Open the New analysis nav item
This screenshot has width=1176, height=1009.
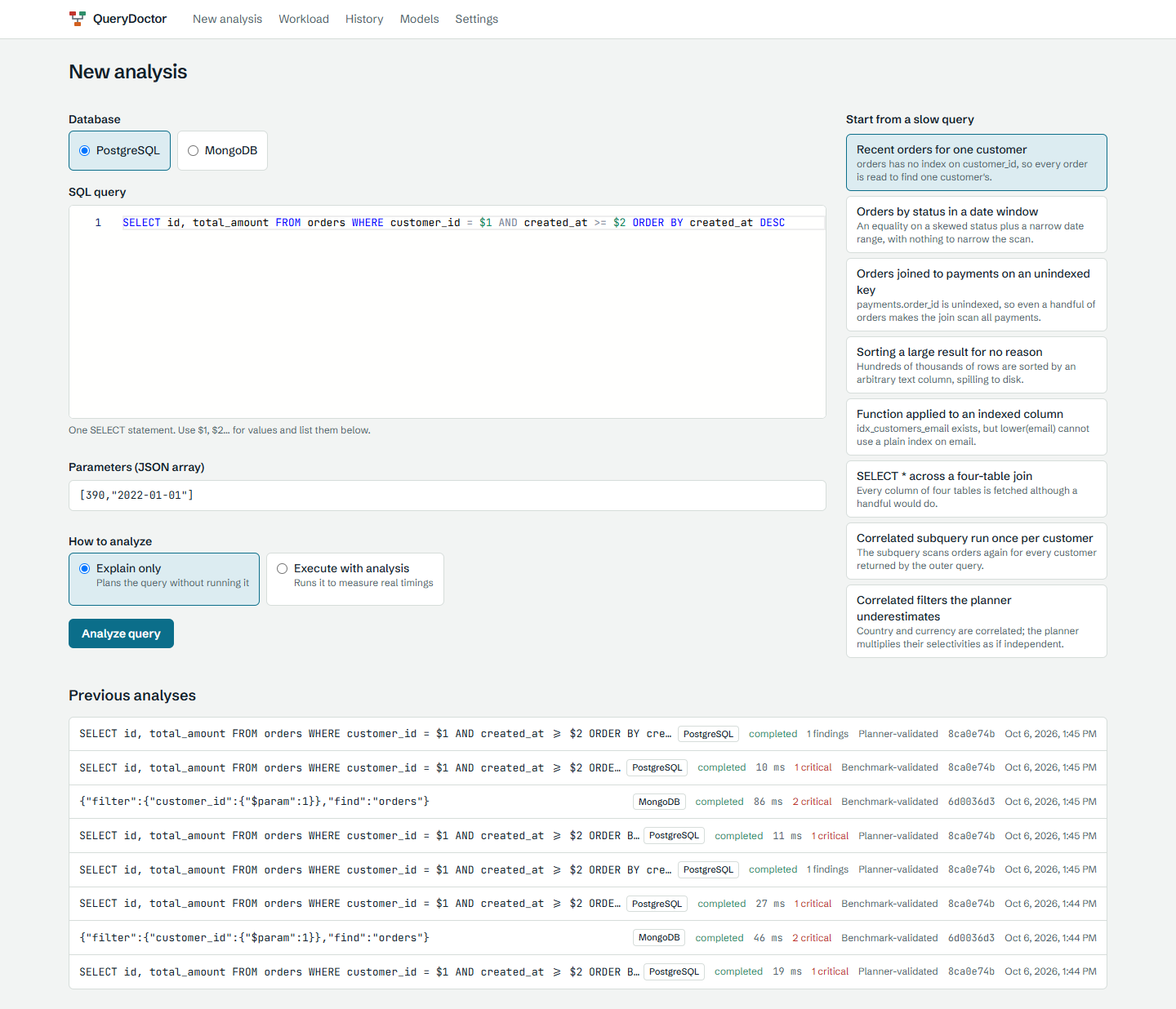point(227,19)
